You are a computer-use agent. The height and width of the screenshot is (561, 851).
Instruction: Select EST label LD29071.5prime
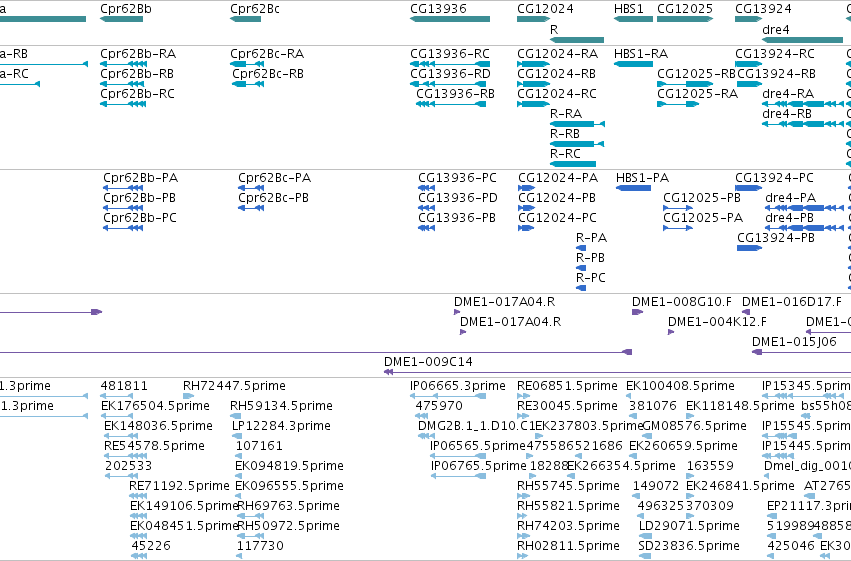coord(689,526)
